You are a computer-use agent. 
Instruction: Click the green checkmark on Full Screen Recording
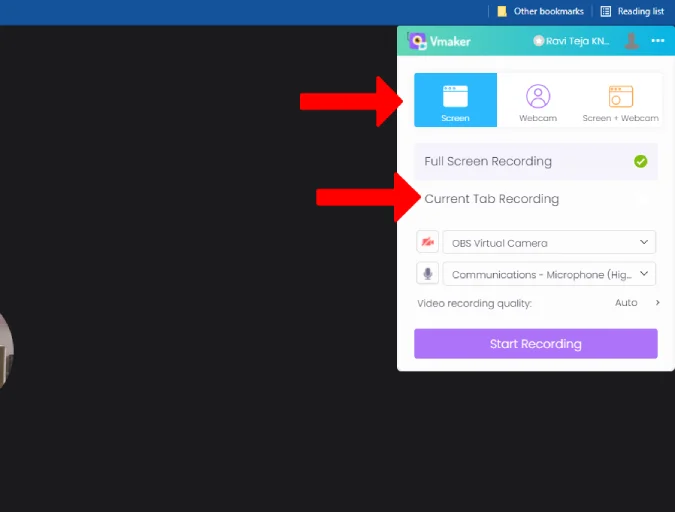[x=641, y=161]
